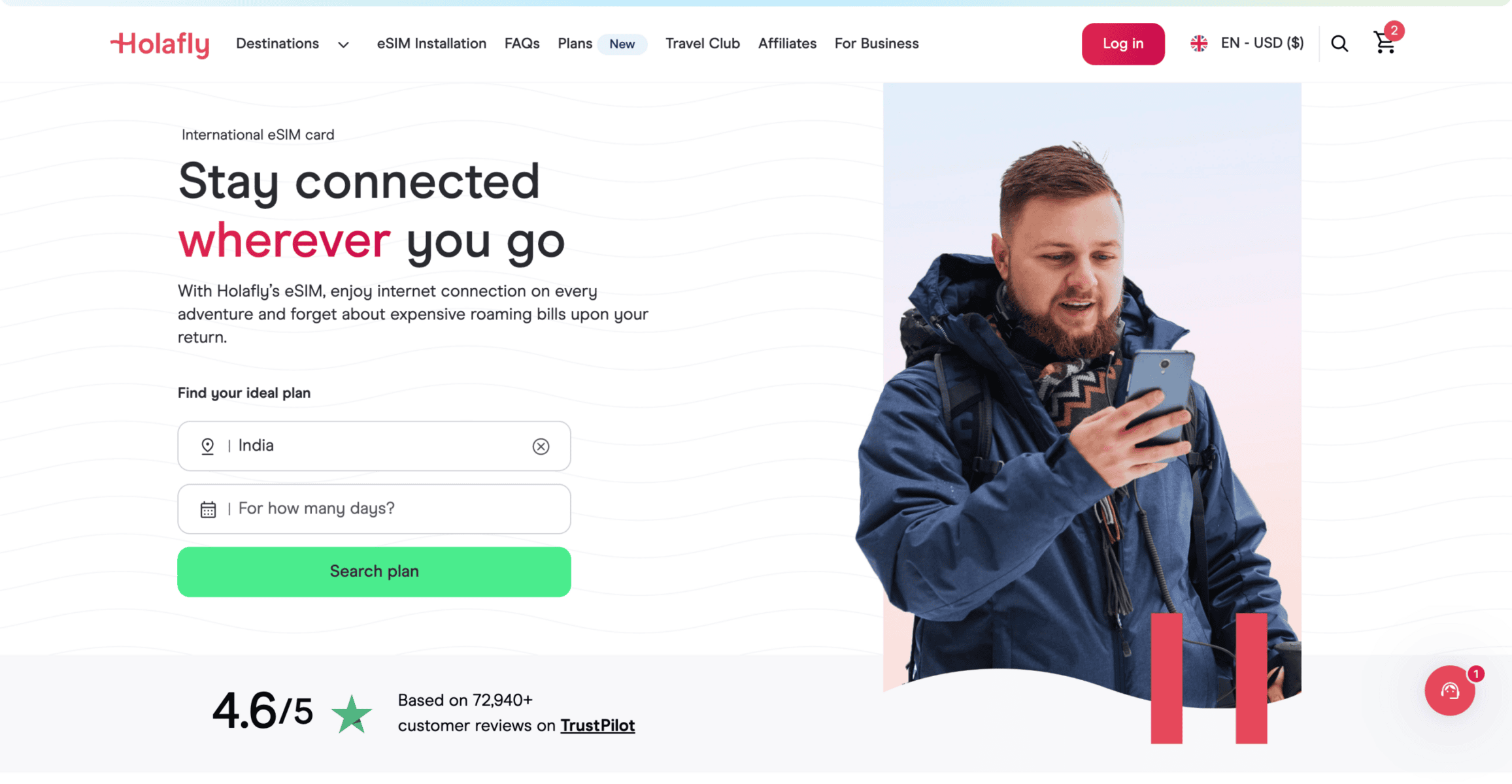Click the Log in button
Screen dimensions: 1512x784
click(x=1123, y=44)
